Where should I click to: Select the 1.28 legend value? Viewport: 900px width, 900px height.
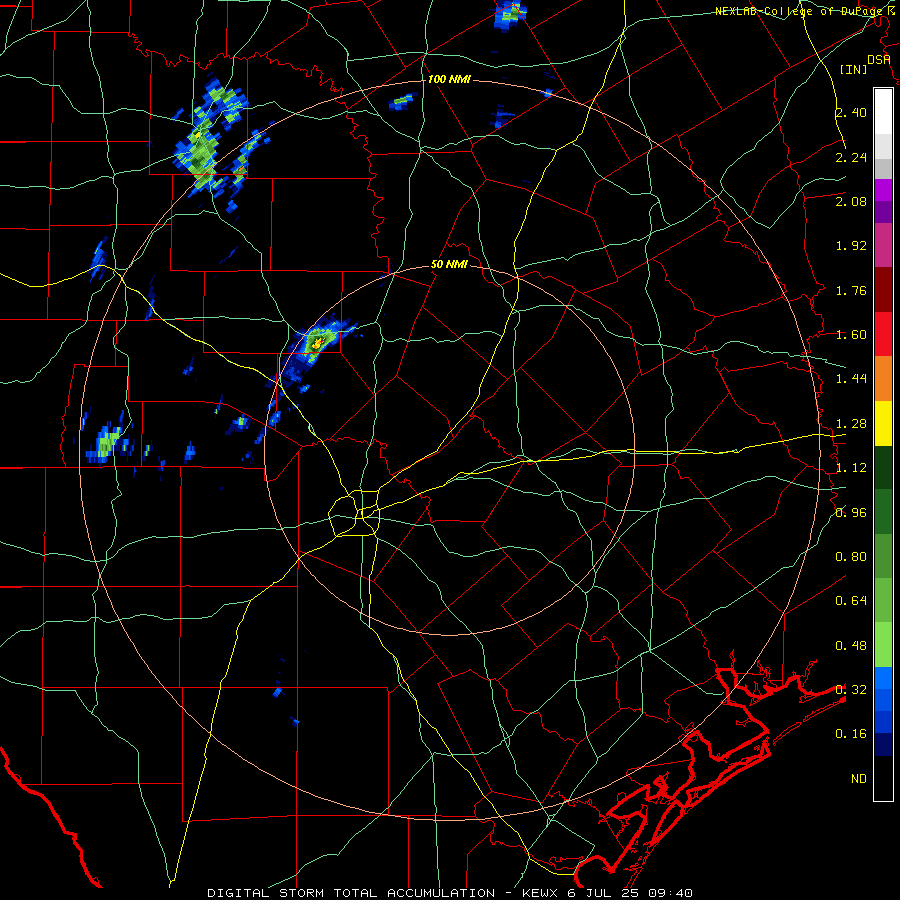[851, 424]
